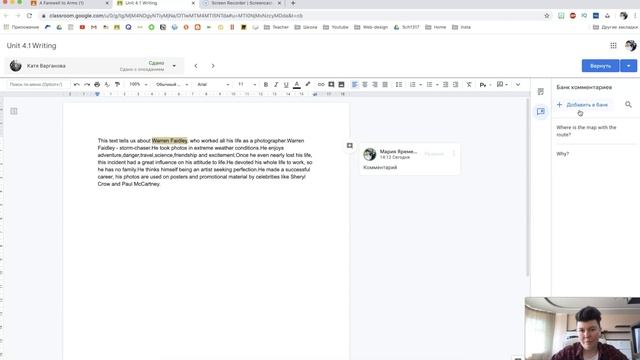The image size is (640, 360).
Task: Insert an image
Action: tap(342, 84)
